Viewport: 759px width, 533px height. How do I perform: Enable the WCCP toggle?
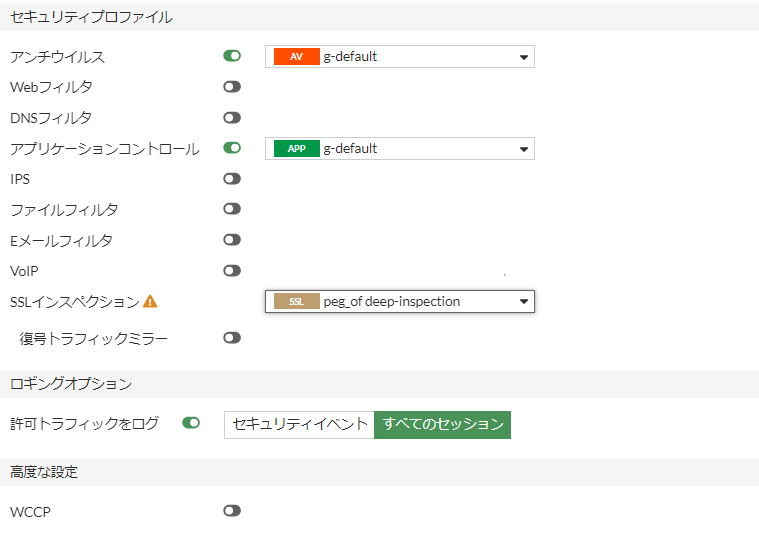[232, 511]
